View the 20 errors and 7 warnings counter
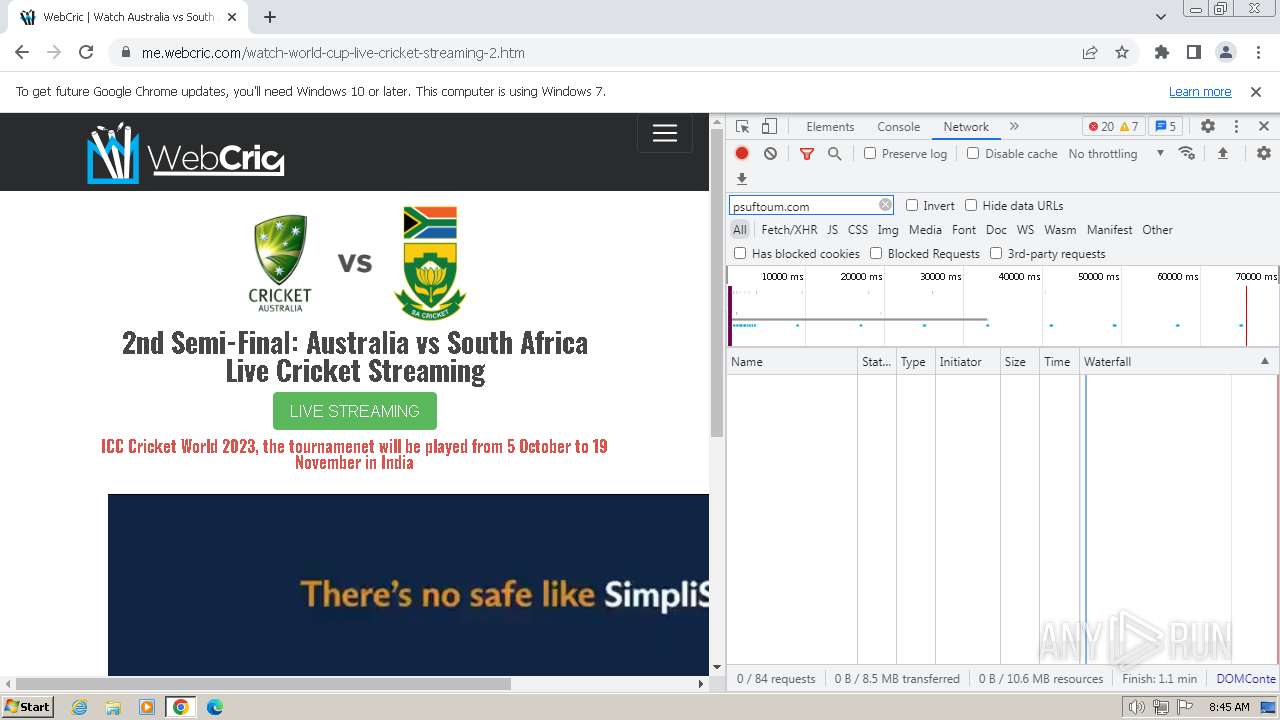 [1113, 127]
